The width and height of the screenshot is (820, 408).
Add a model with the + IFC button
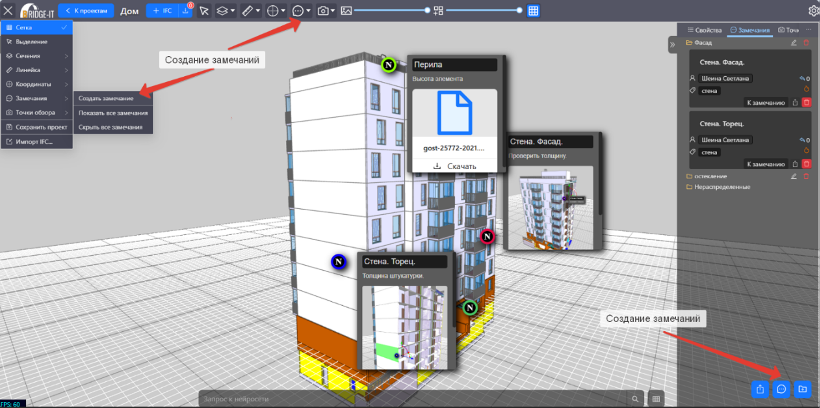coord(162,10)
